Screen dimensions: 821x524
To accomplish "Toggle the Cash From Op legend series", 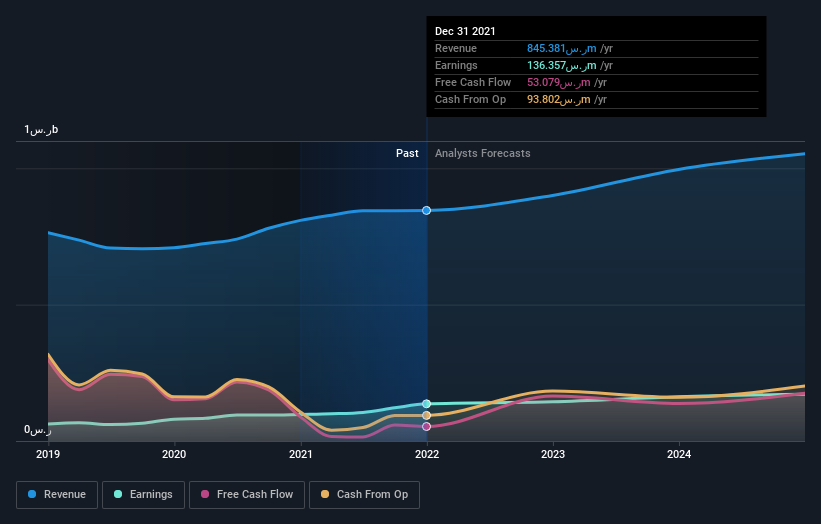I will 364,495.
